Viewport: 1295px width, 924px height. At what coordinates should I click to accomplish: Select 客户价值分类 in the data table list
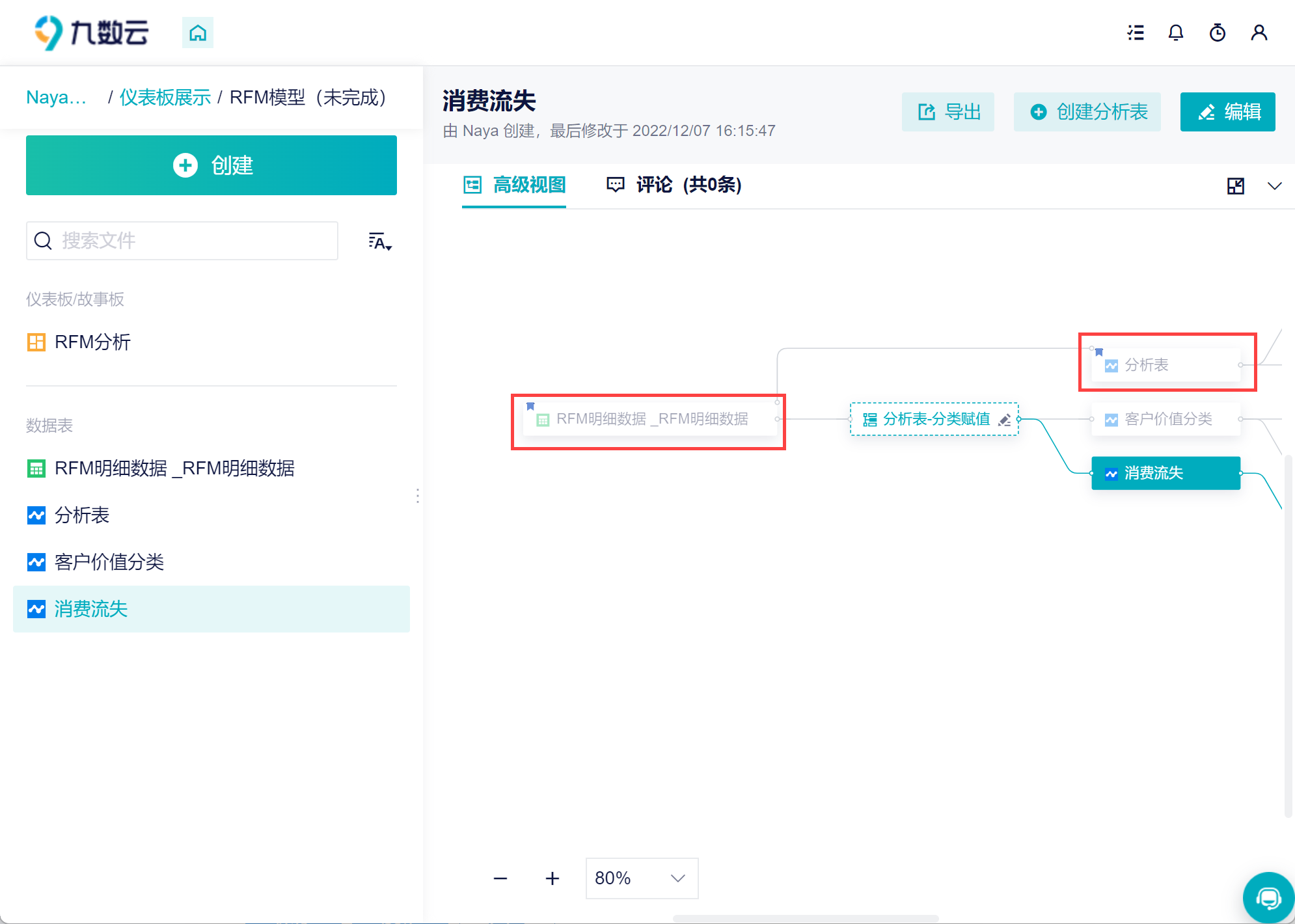coord(109,562)
